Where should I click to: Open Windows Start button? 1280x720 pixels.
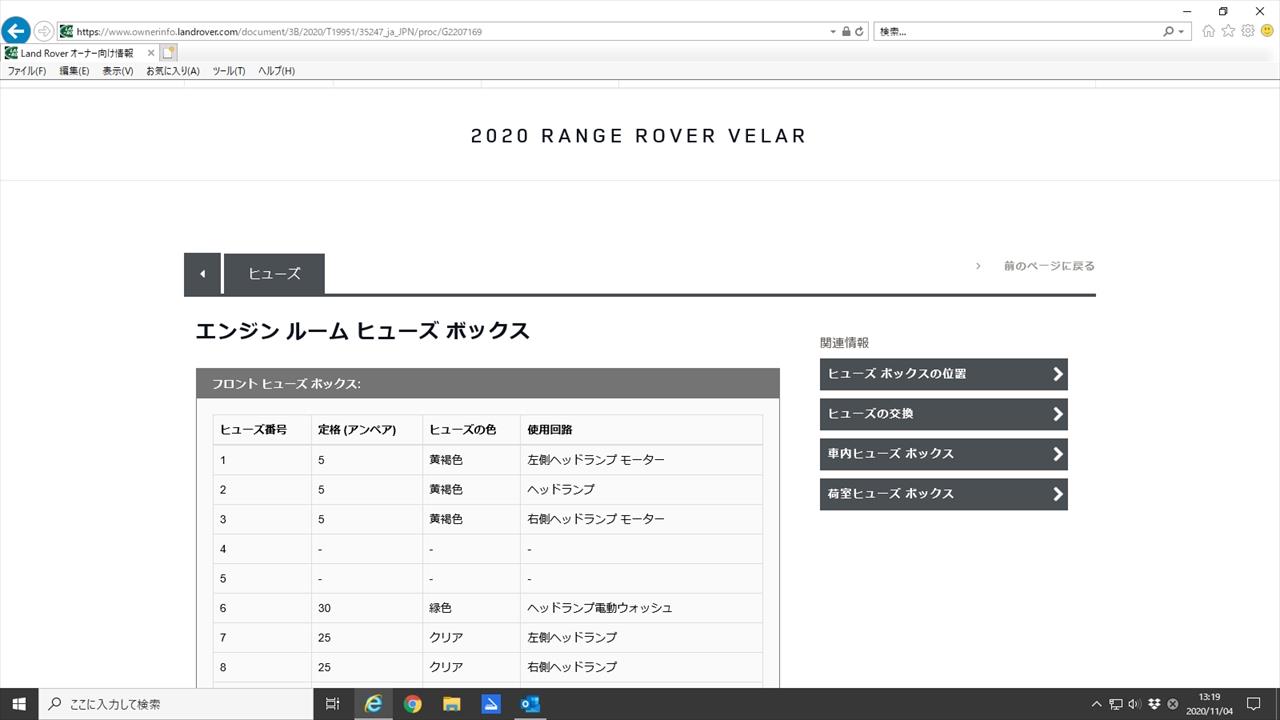[x=19, y=704]
